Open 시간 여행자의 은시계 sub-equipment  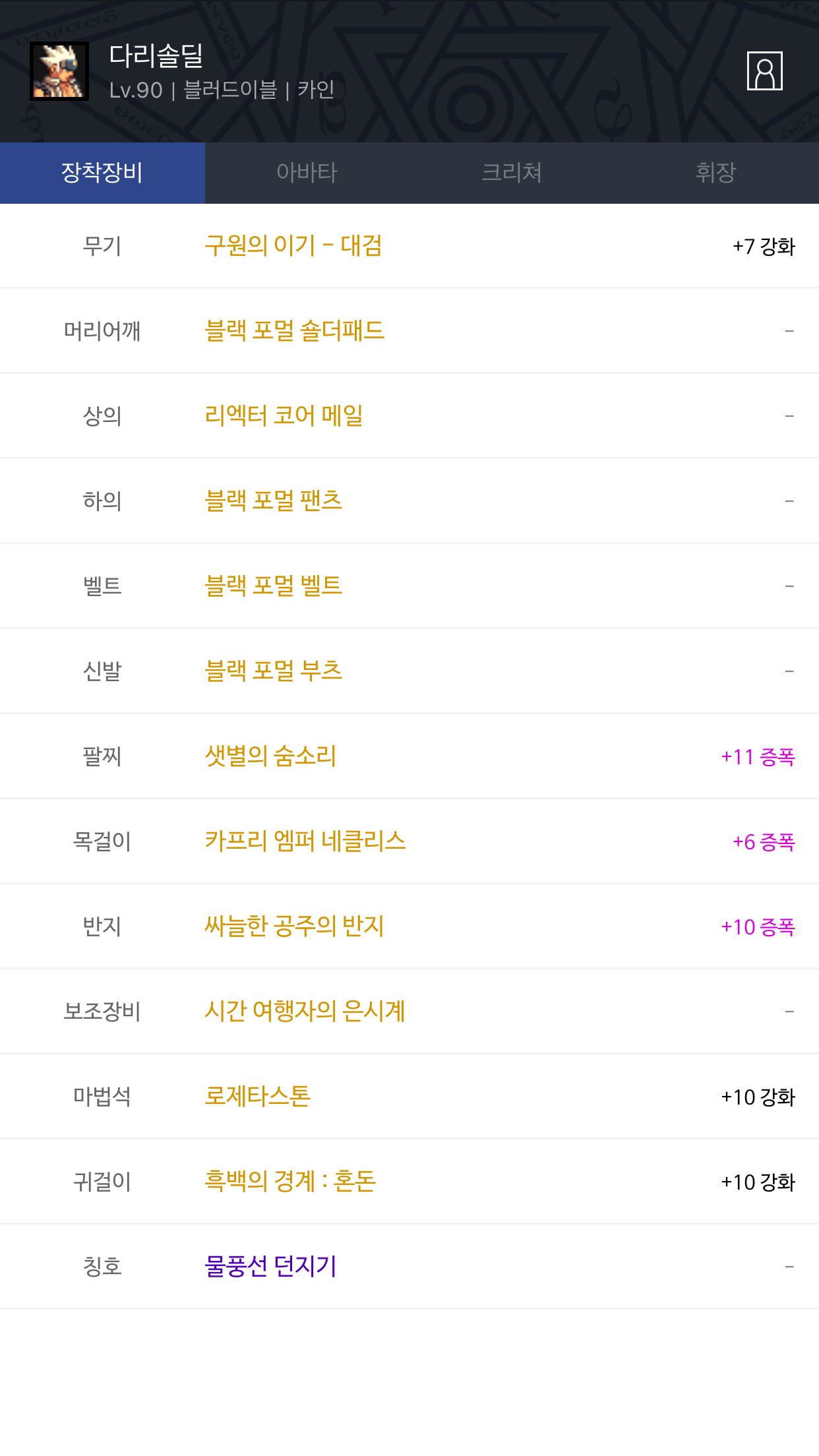(x=305, y=1012)
